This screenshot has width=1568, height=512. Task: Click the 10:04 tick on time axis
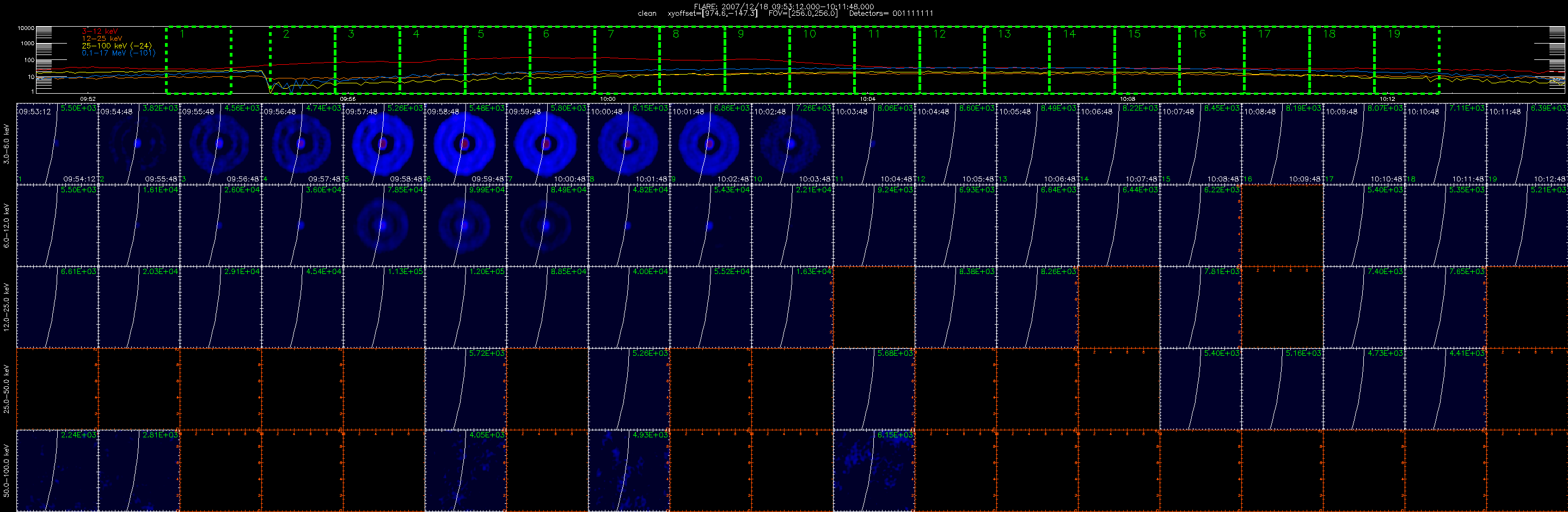coord(867,99)
